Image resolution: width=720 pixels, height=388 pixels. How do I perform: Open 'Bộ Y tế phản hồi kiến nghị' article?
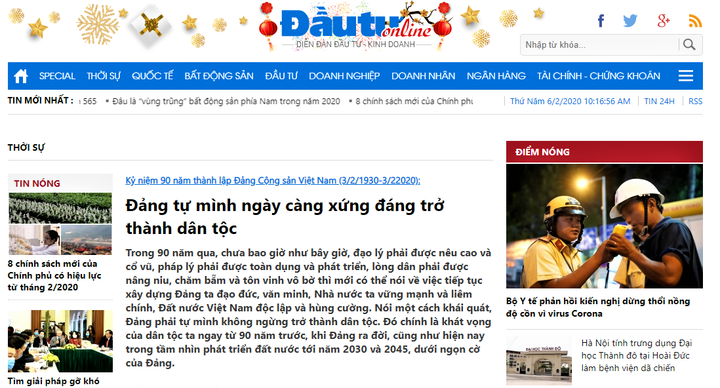[x=598, y=307]
